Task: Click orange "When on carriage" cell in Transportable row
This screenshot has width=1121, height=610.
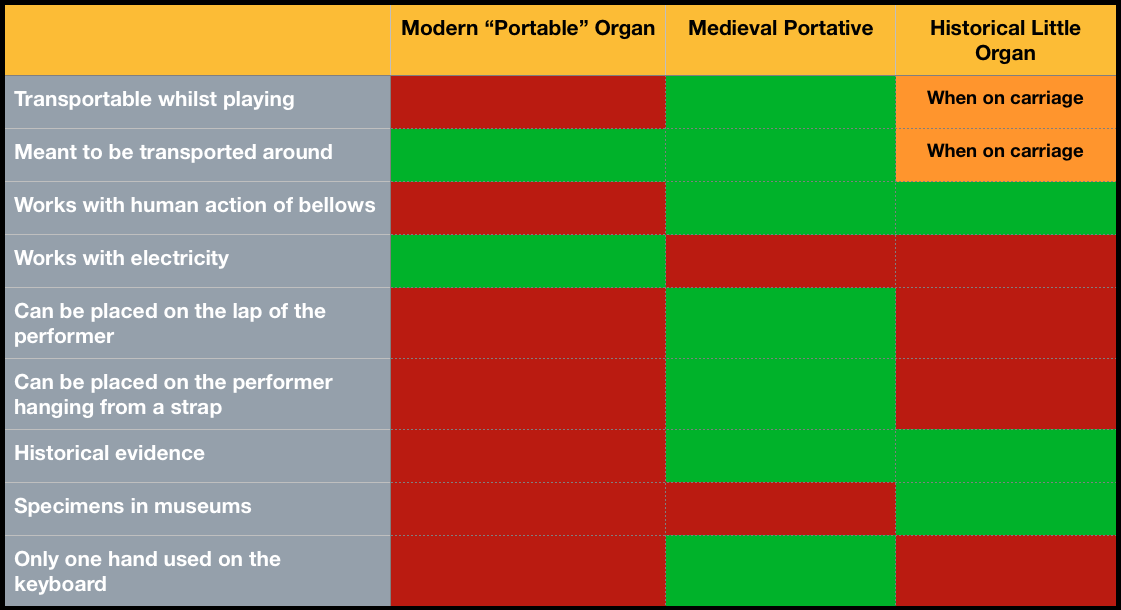Action: [1005, 102]
